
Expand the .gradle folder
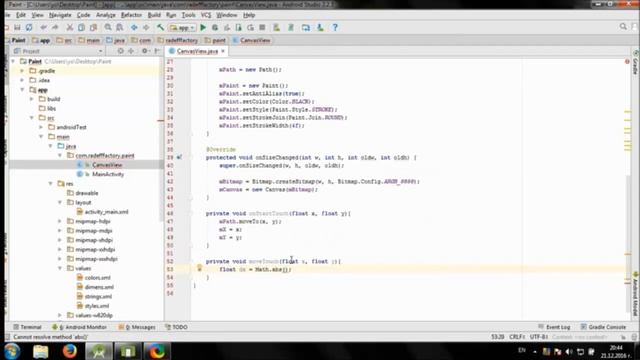click(22, 71)
